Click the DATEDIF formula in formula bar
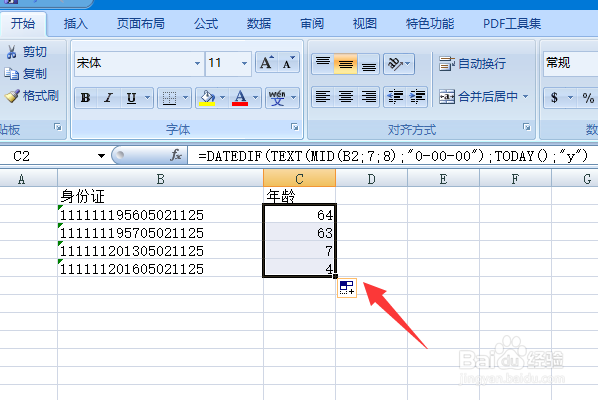The image size is (598, 400). pyautogui.click(x=393, y=156)
